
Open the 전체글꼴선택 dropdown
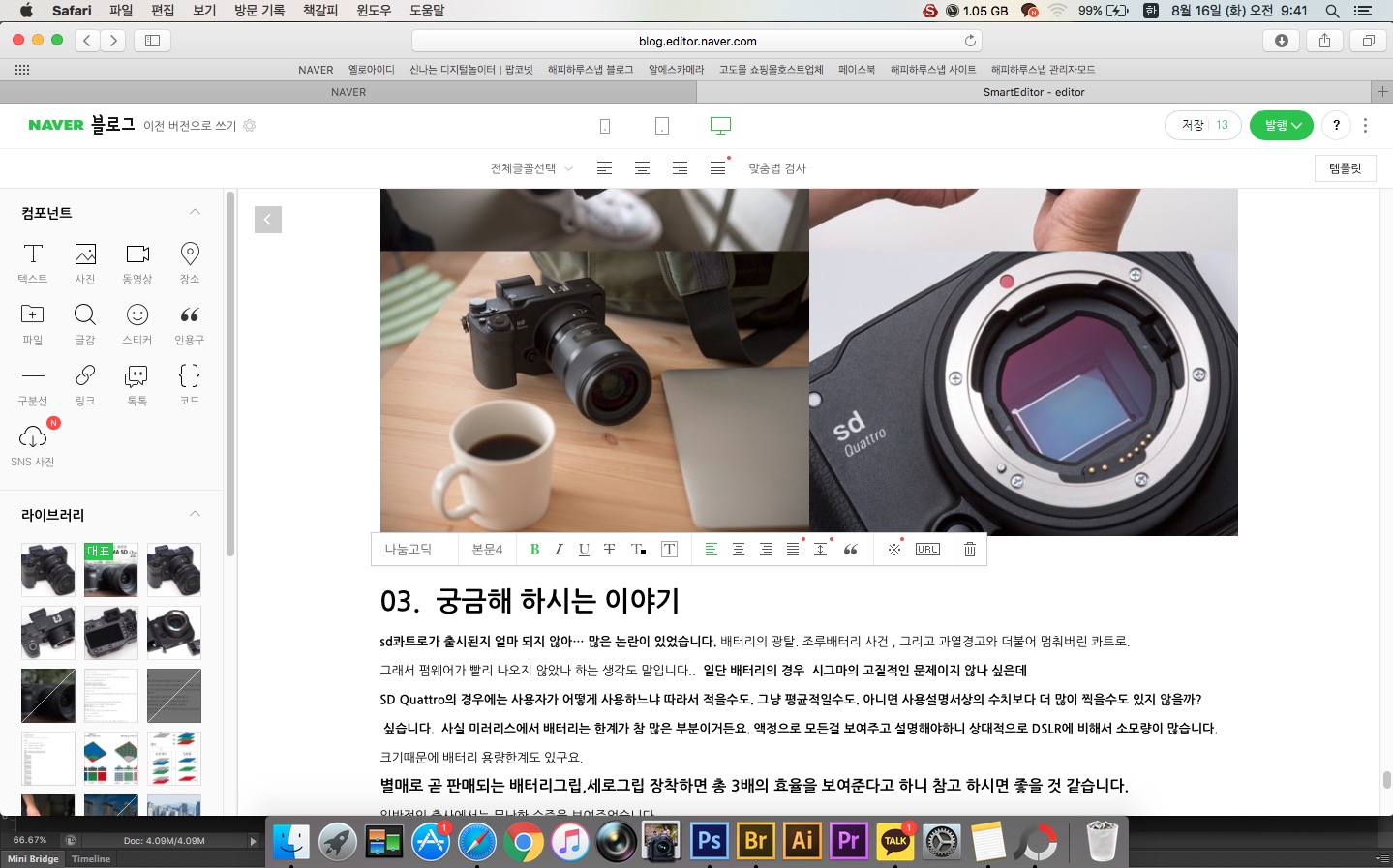(x=531, y=168)
